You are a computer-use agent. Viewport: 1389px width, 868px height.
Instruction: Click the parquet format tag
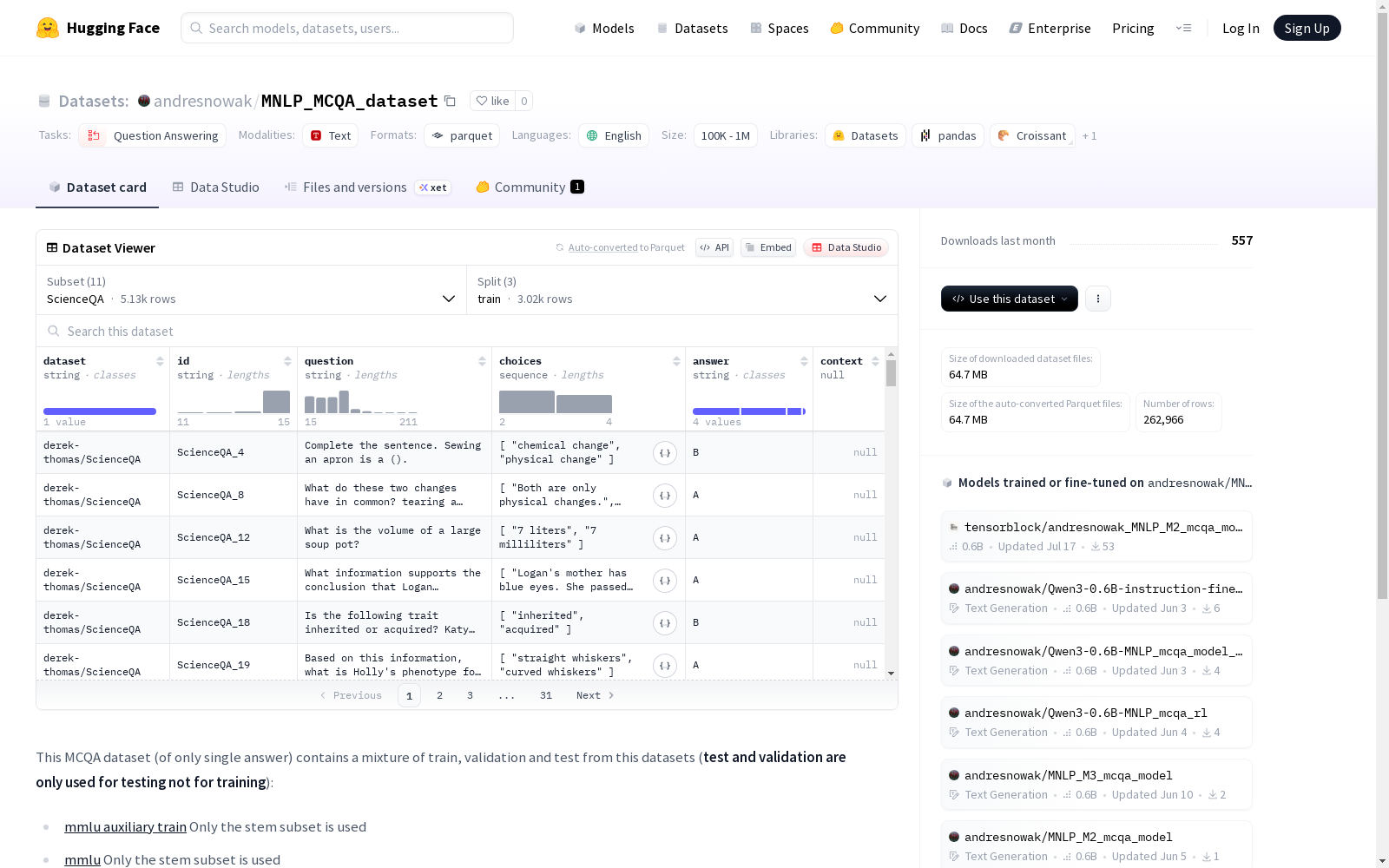(462, 135)
